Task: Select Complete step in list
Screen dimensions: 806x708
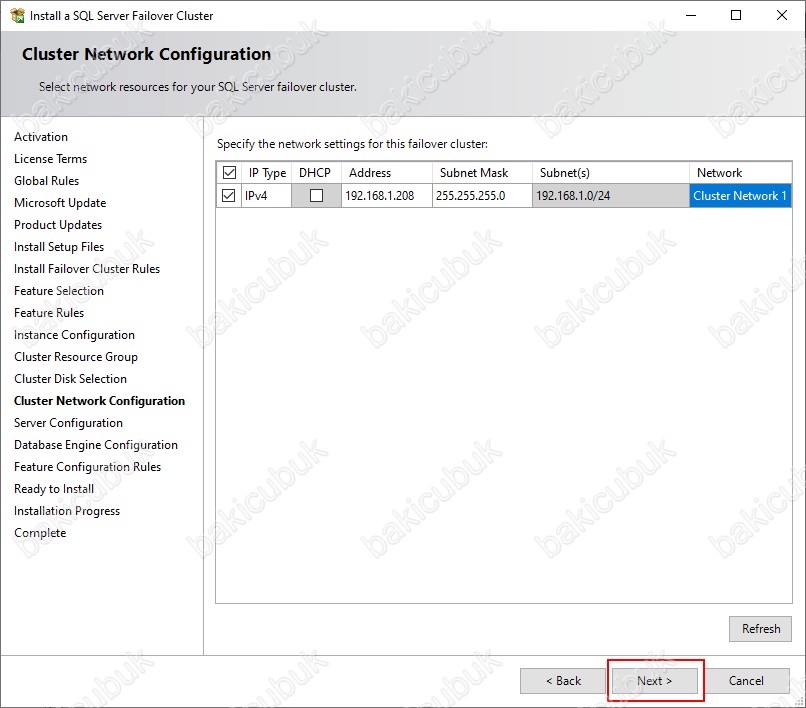Action: [40, 533]
